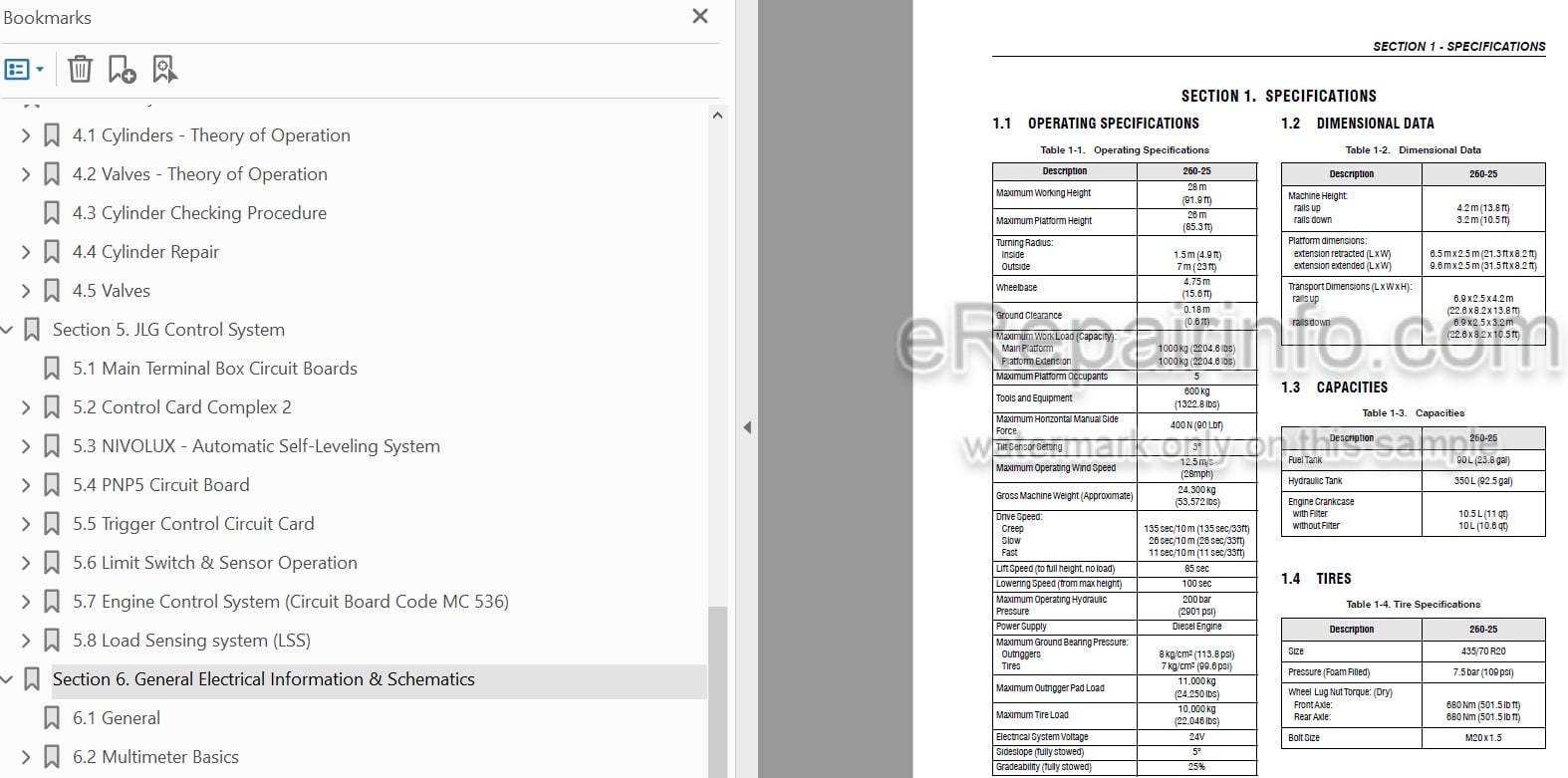Click bookmark icon beside 5.5 Trigger Control
The image size is (1568, 778).
(x=52, y=524)
